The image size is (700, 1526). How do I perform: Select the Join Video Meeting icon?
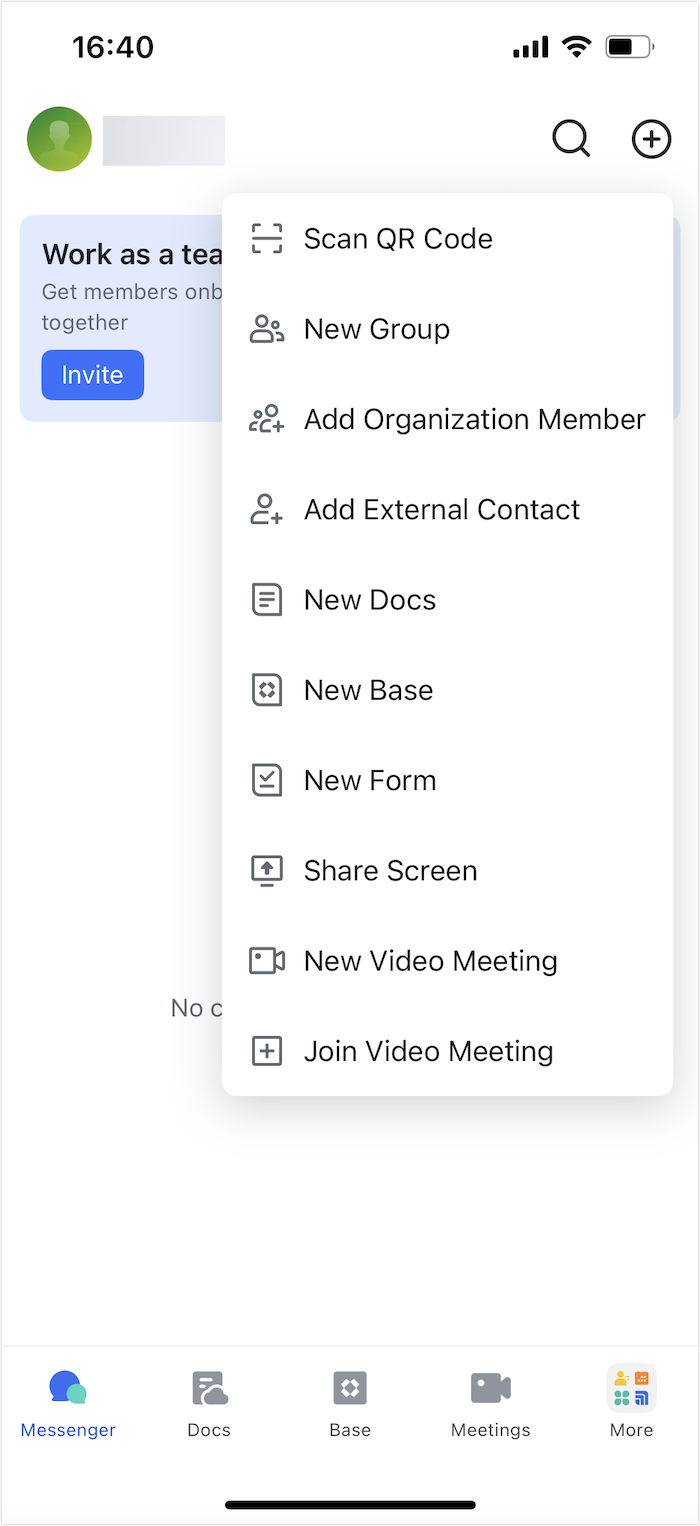point(266,1051)
